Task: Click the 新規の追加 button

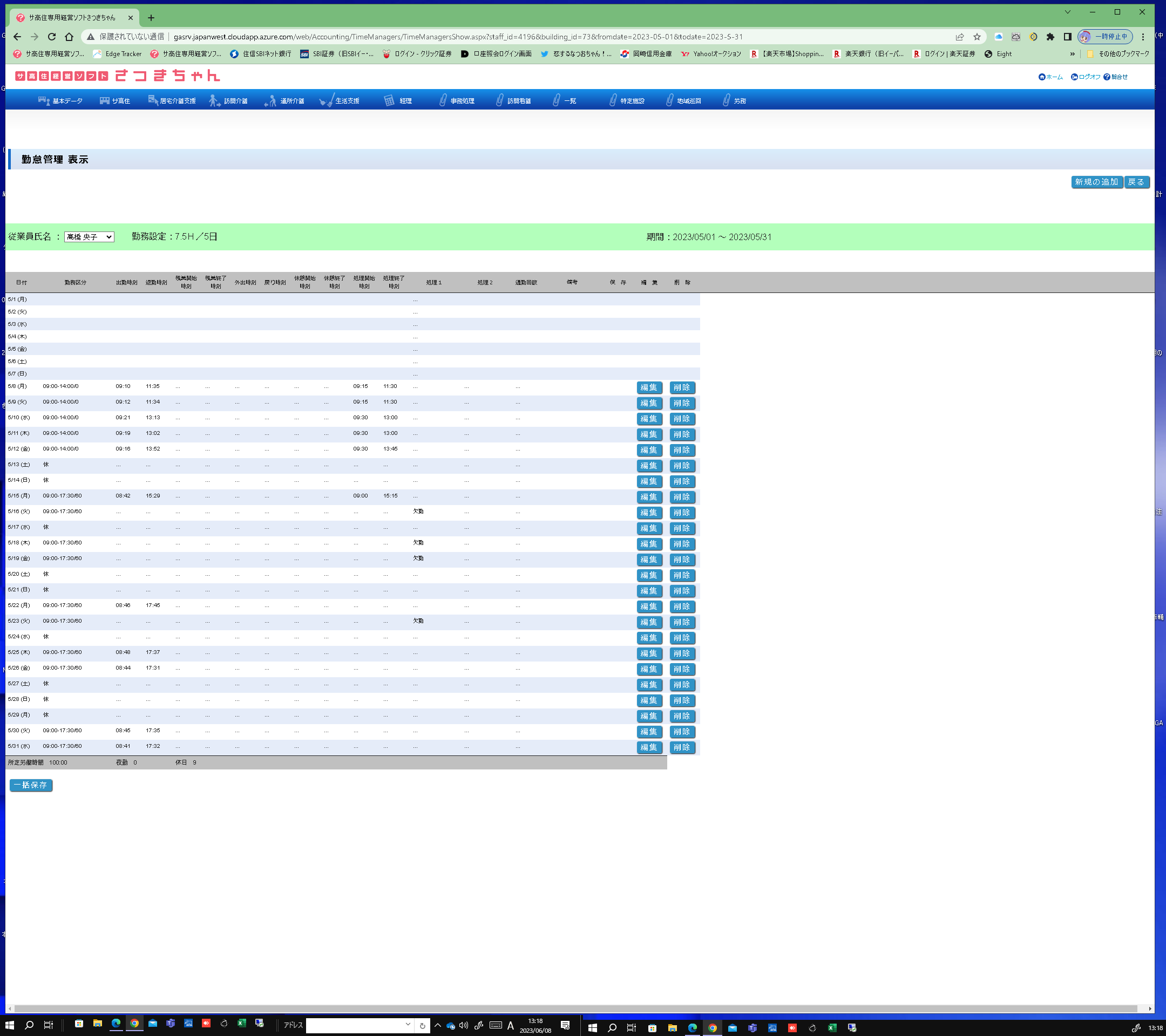Action: point(1096,182)
